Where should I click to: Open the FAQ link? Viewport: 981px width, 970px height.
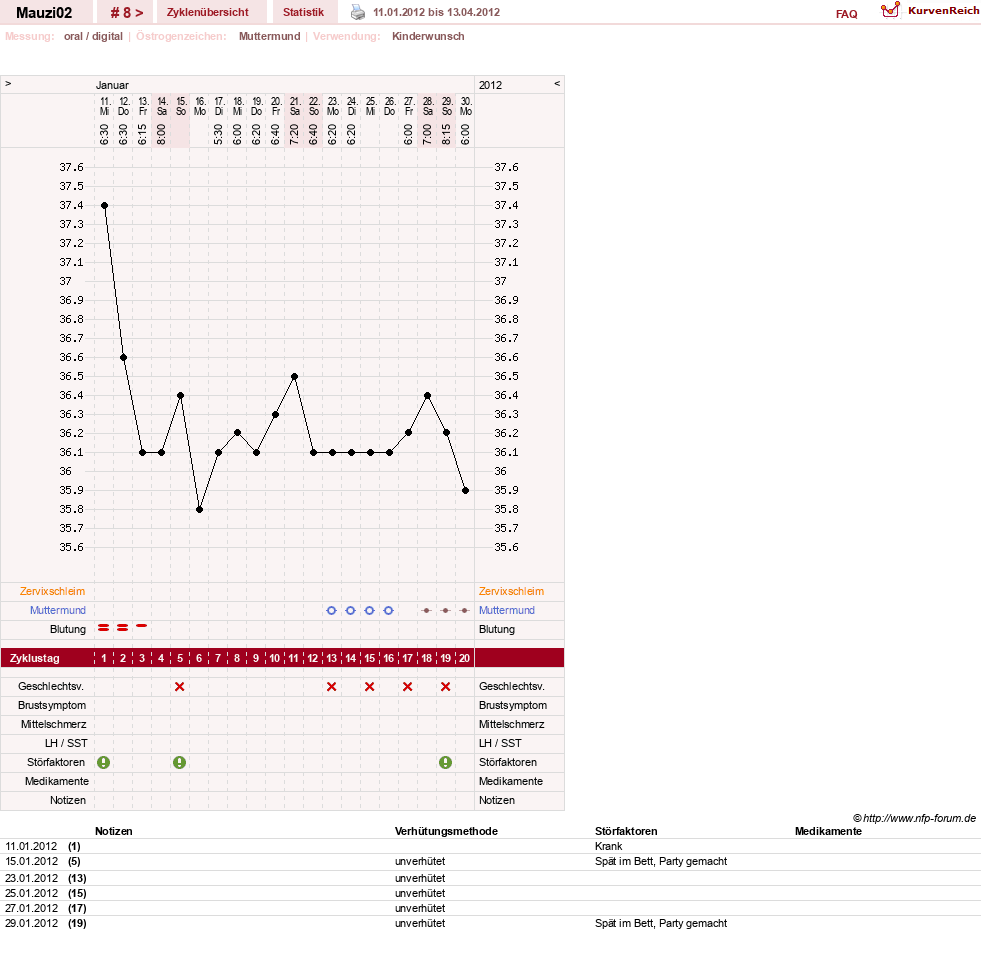click(x=846, y=14)
